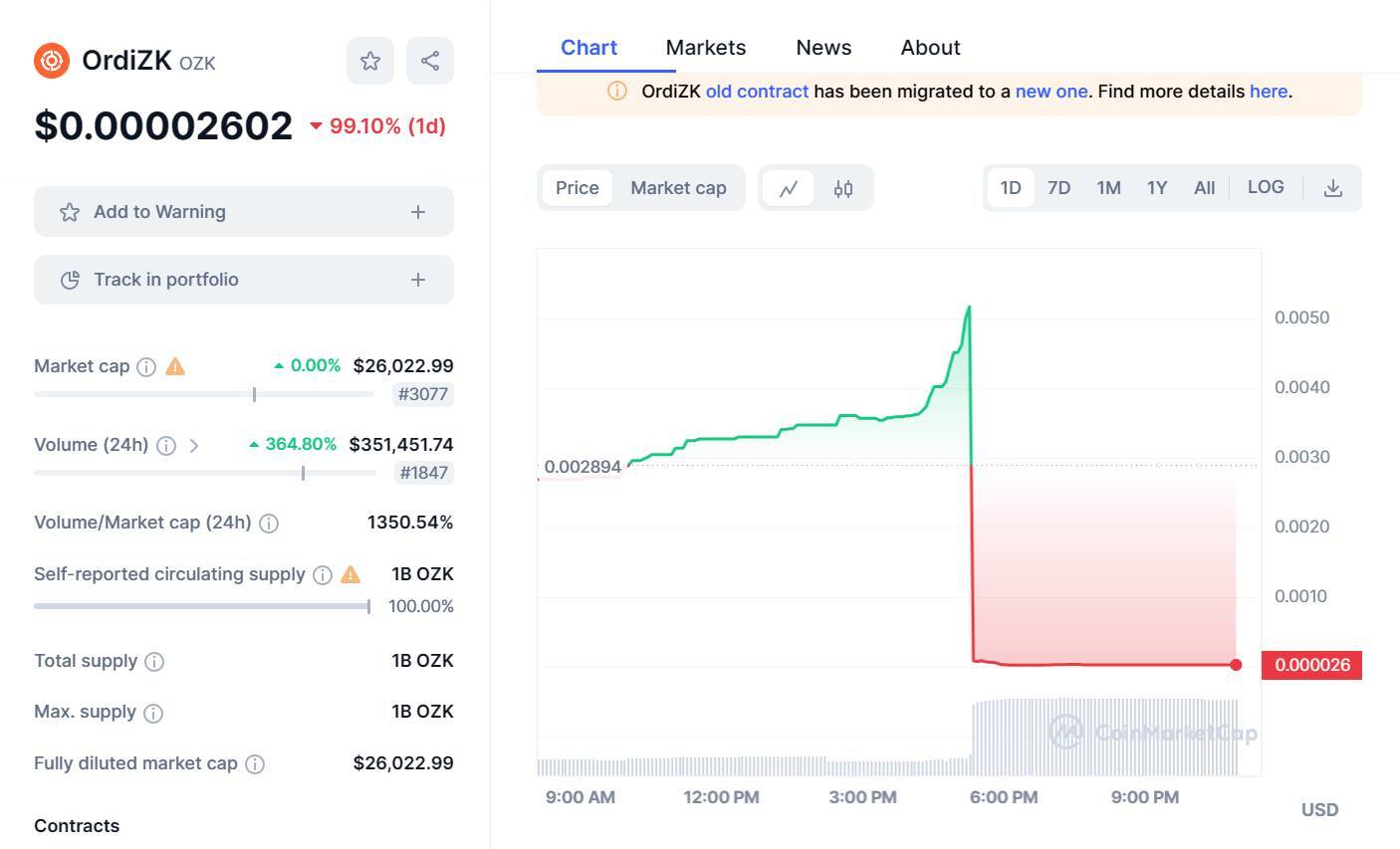This screenshot has width=1400, height=849.
Task: Click the 1350.54% ratio value
Action: 410,523
